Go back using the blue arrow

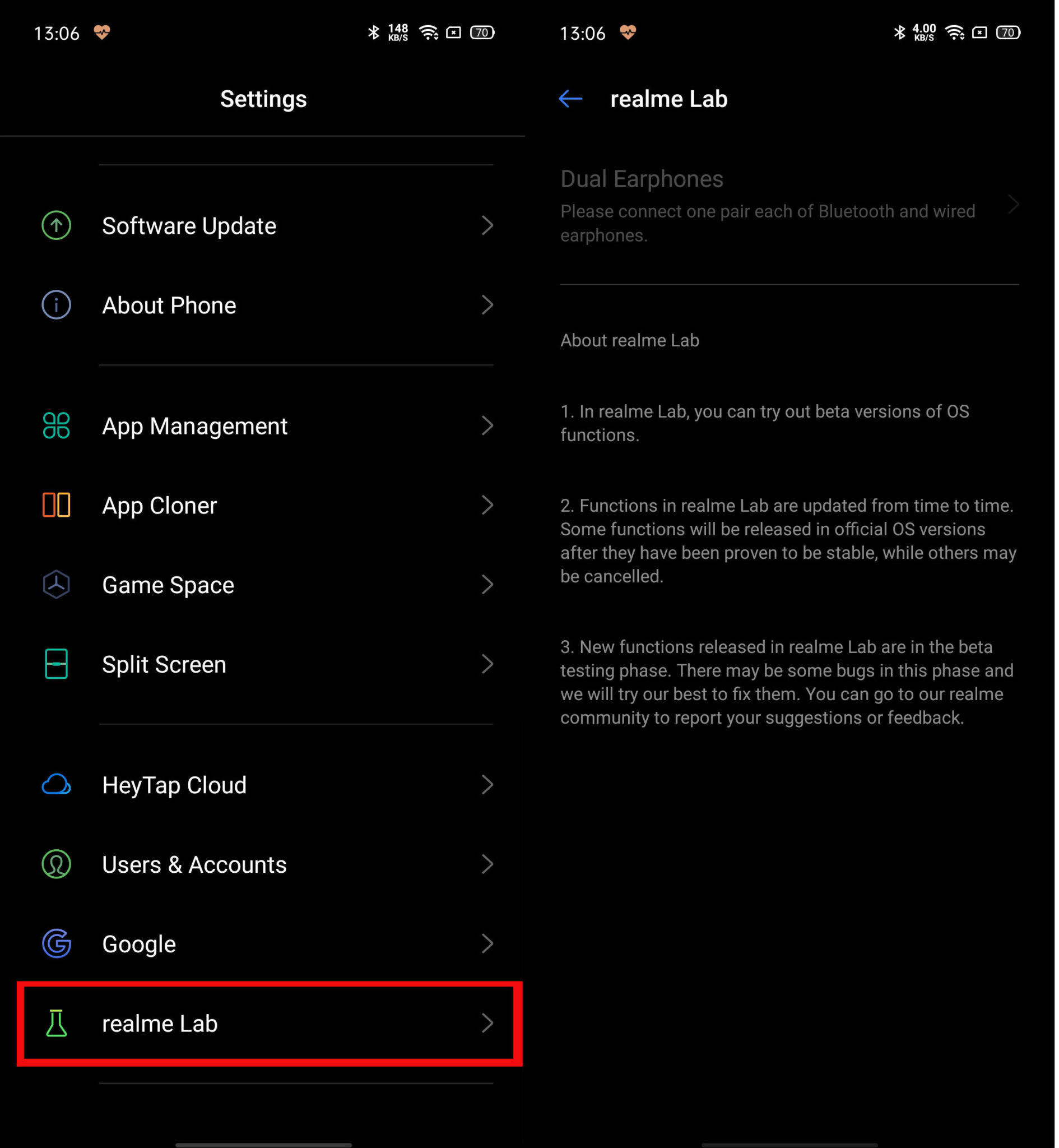click(x=571, y=99)
